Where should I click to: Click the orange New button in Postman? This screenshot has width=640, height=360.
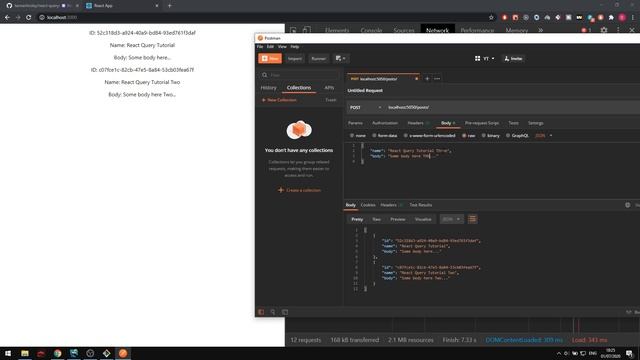[270, 58]
